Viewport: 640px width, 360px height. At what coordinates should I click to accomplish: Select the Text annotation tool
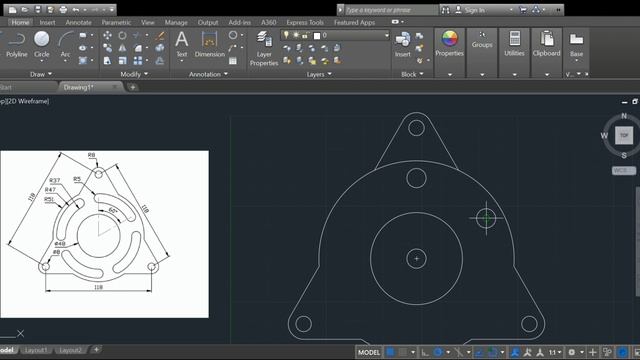182,44
